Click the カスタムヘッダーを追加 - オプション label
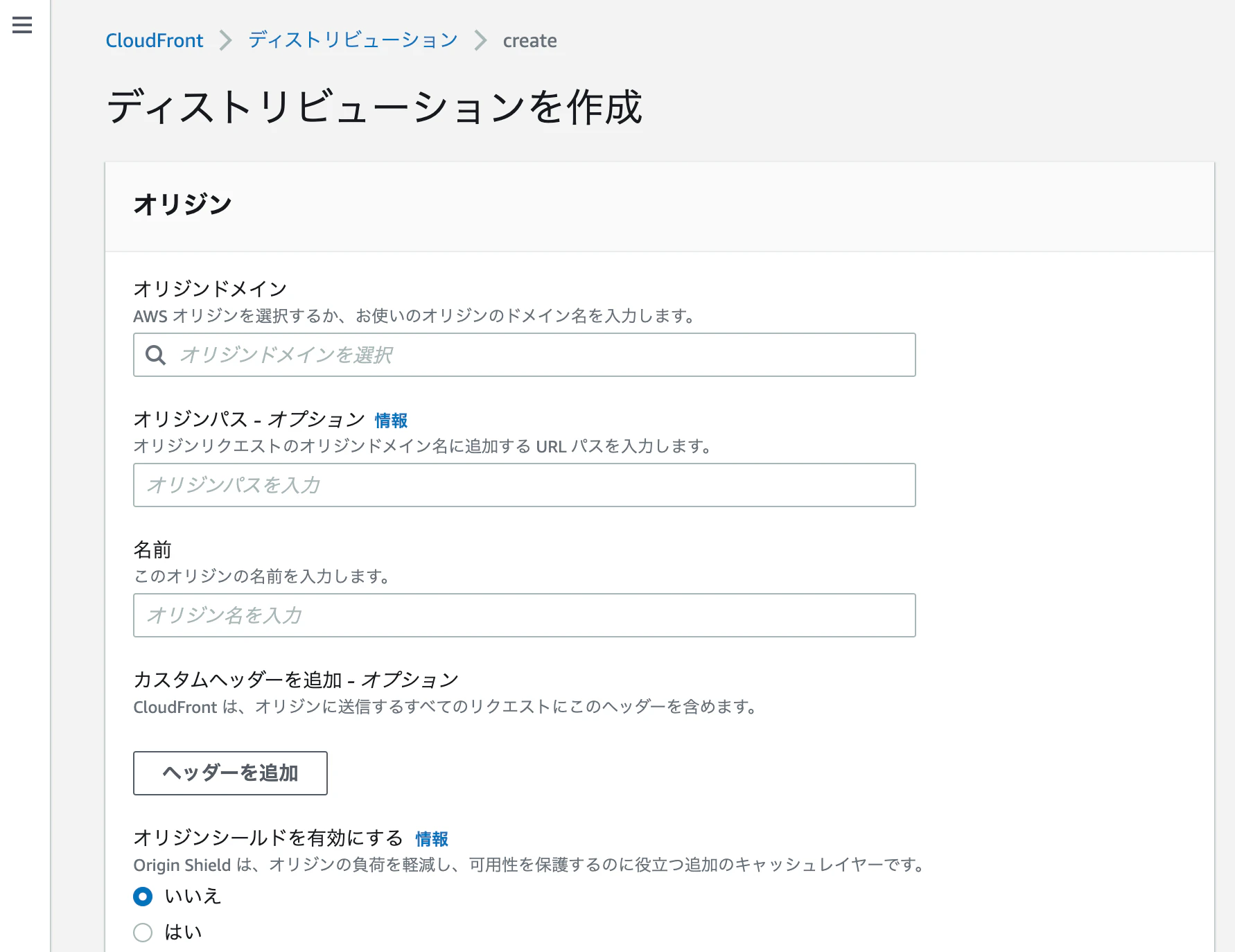The width and height of the screenshot is (1235, 952). pos(296,680)
